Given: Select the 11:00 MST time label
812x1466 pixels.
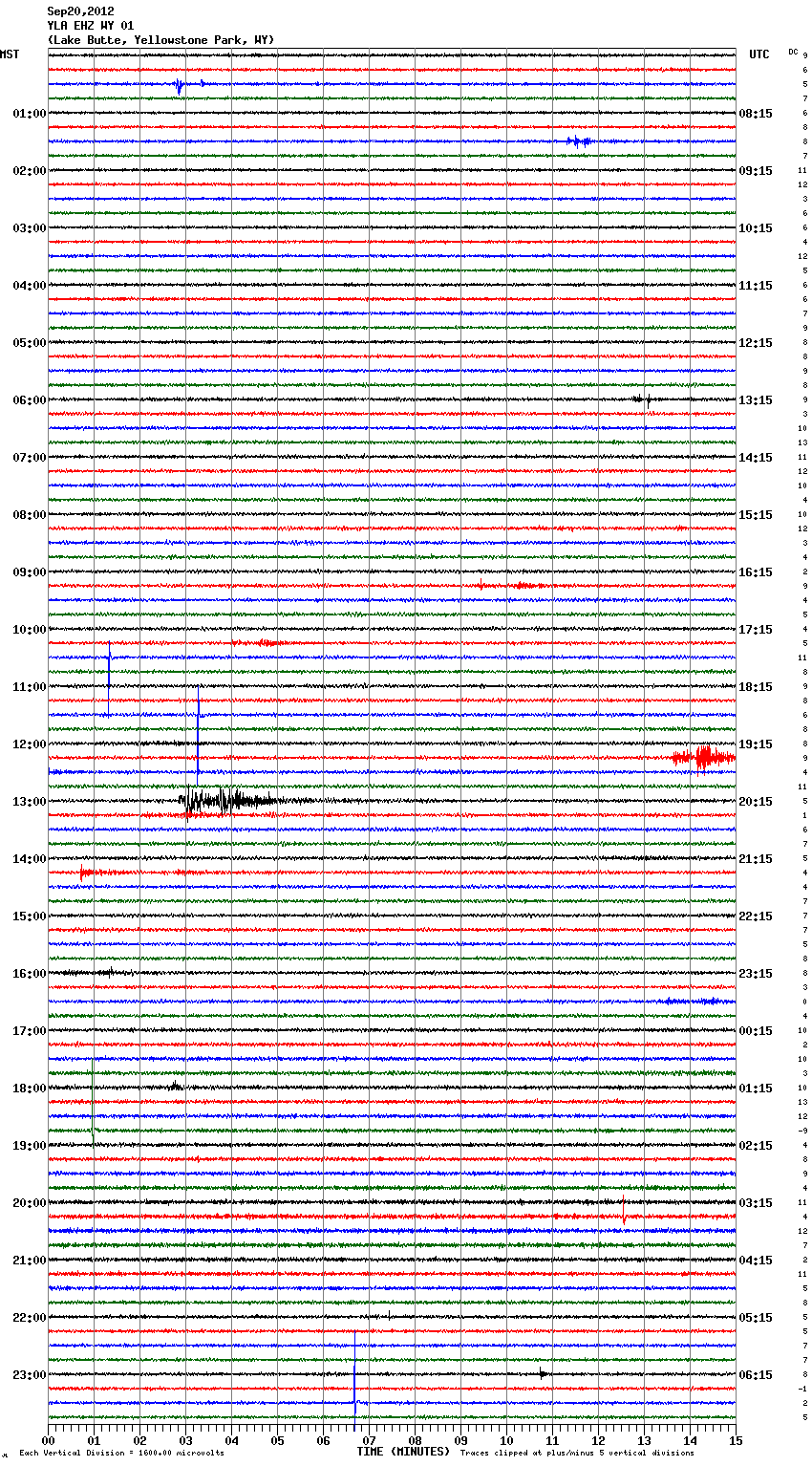Looking at the screenshot, I should [x=30, y=687].
